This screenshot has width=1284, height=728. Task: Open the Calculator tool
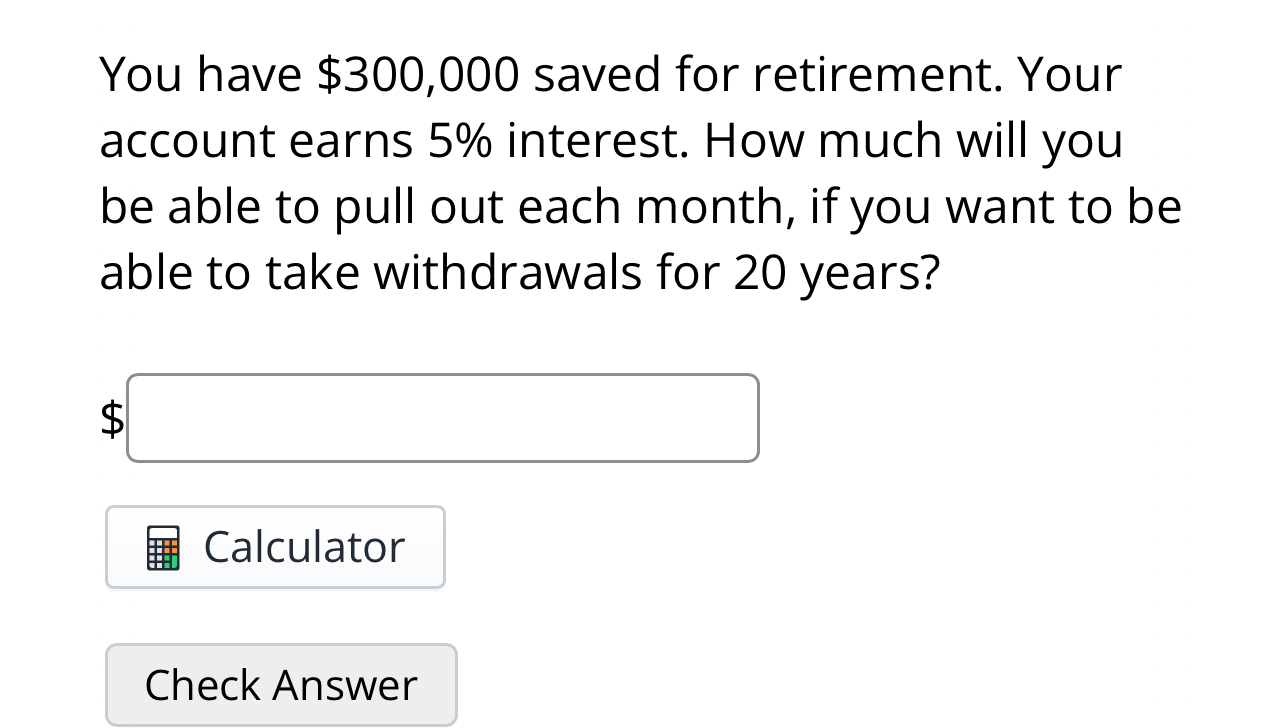click(275, 547)
